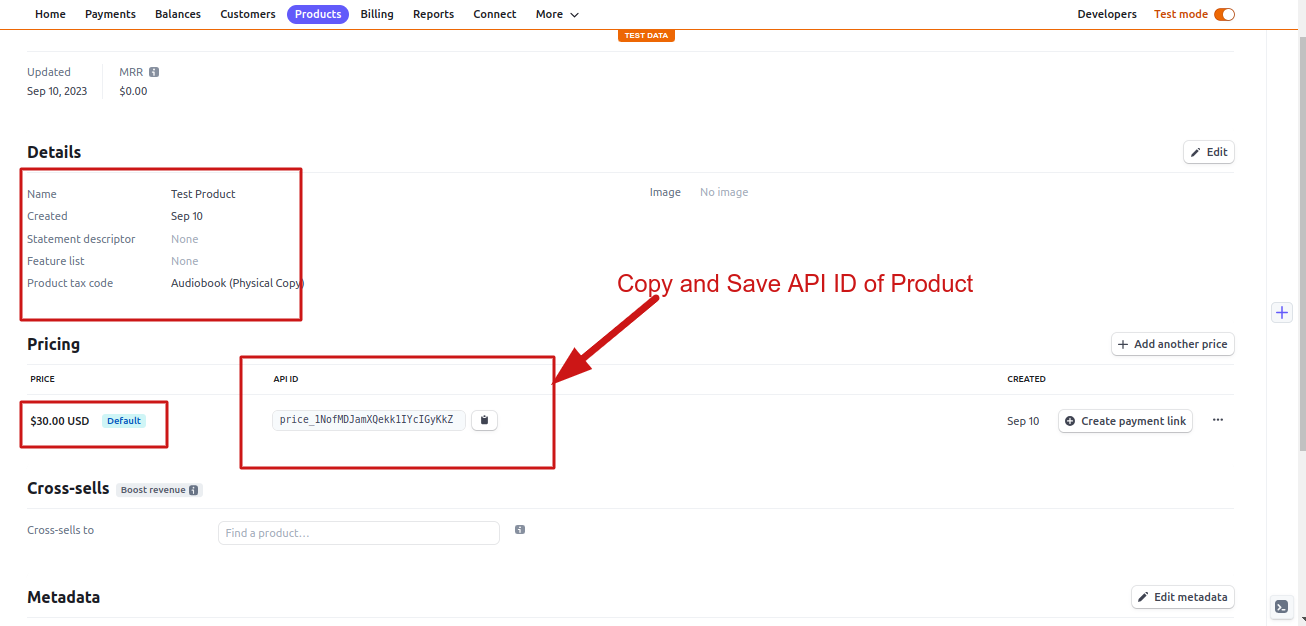1306x626 pixels.
Task: Click Edit metadata button
Action: coord(1183,597)
